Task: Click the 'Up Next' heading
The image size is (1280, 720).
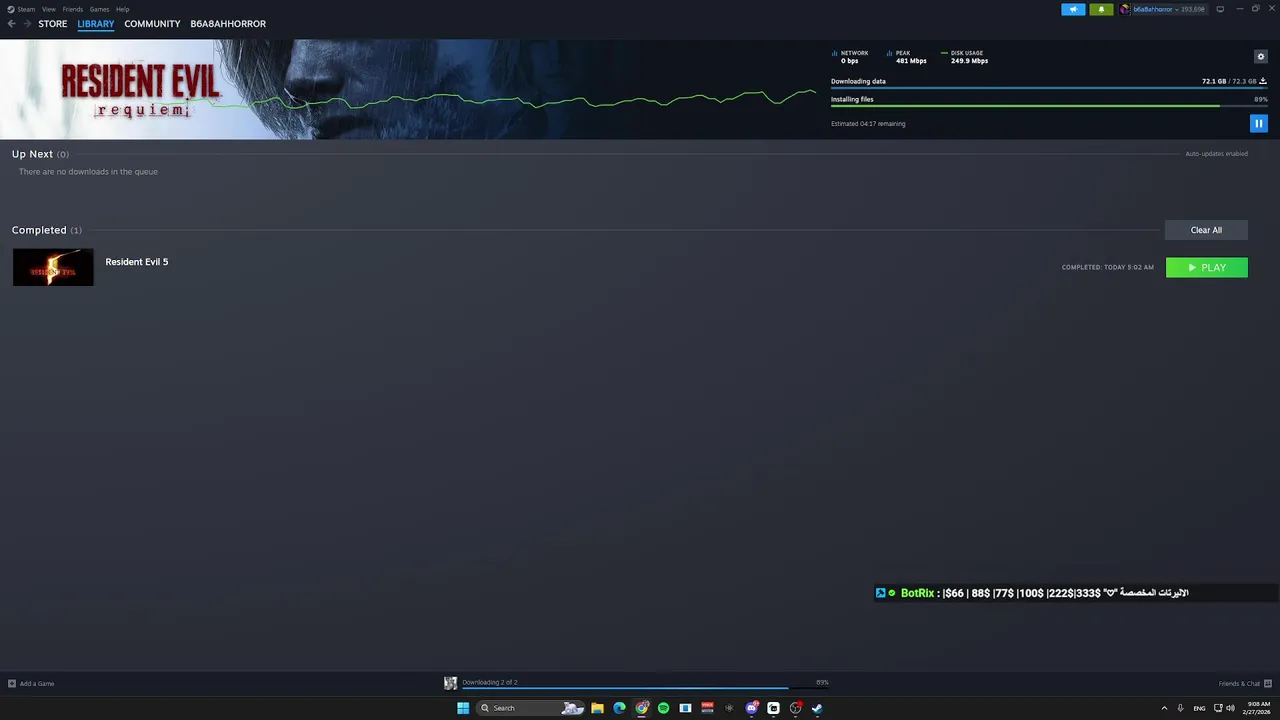Action: (x=32, y=154)
